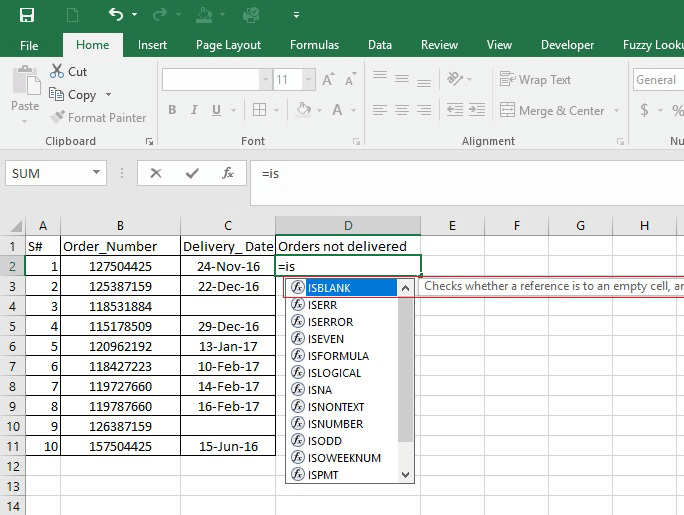The image size is (684, 515).
Task: Confirm formula with the Enter checkmark icon
Action: 192,173
